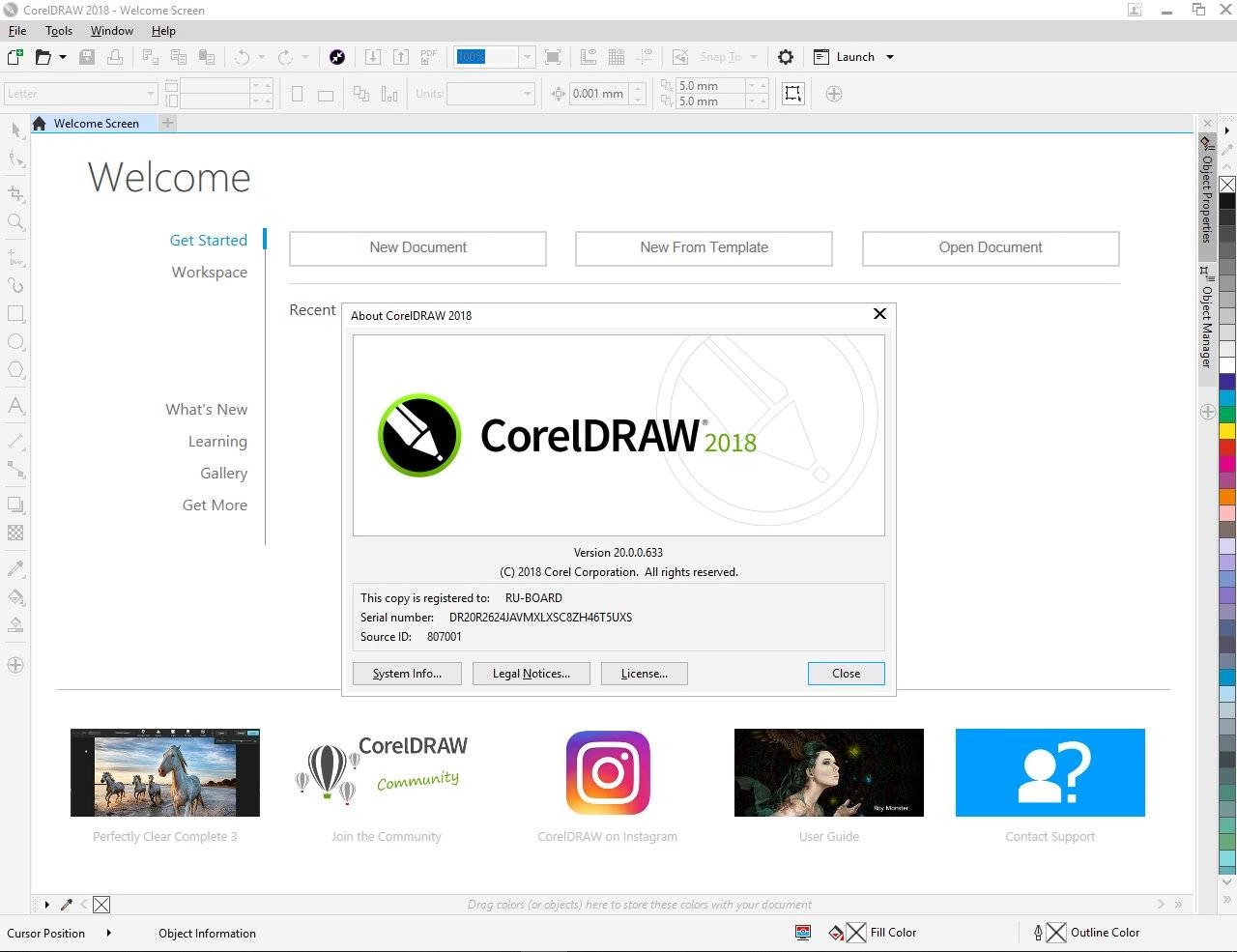Image resolution: width=1237 pixels, height=952 pixels.
Task: Select the Interactive Fill bucket tool
Action: point(15,597)
